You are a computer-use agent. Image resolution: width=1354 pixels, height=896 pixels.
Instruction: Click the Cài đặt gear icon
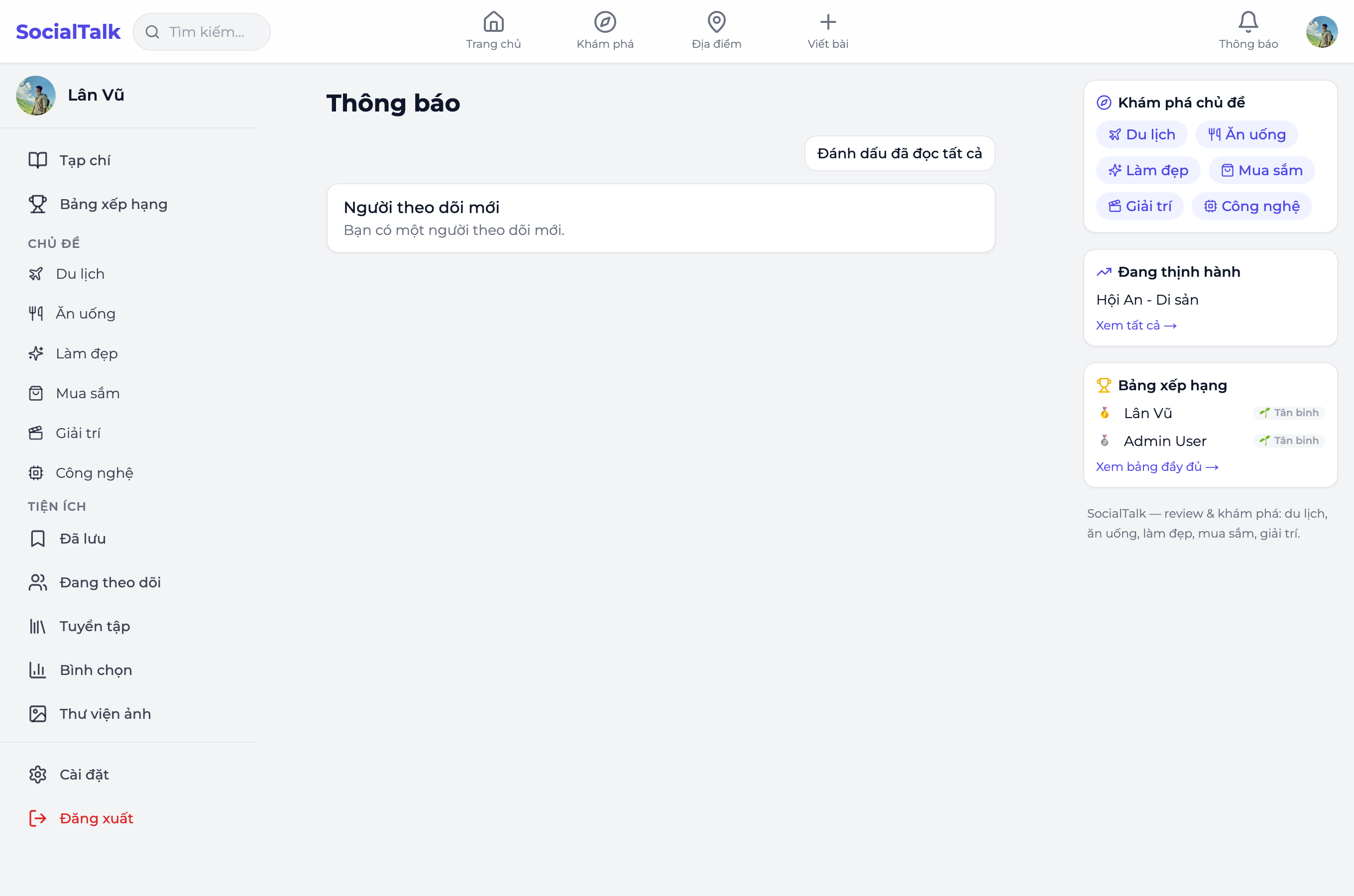pos(38,774)
